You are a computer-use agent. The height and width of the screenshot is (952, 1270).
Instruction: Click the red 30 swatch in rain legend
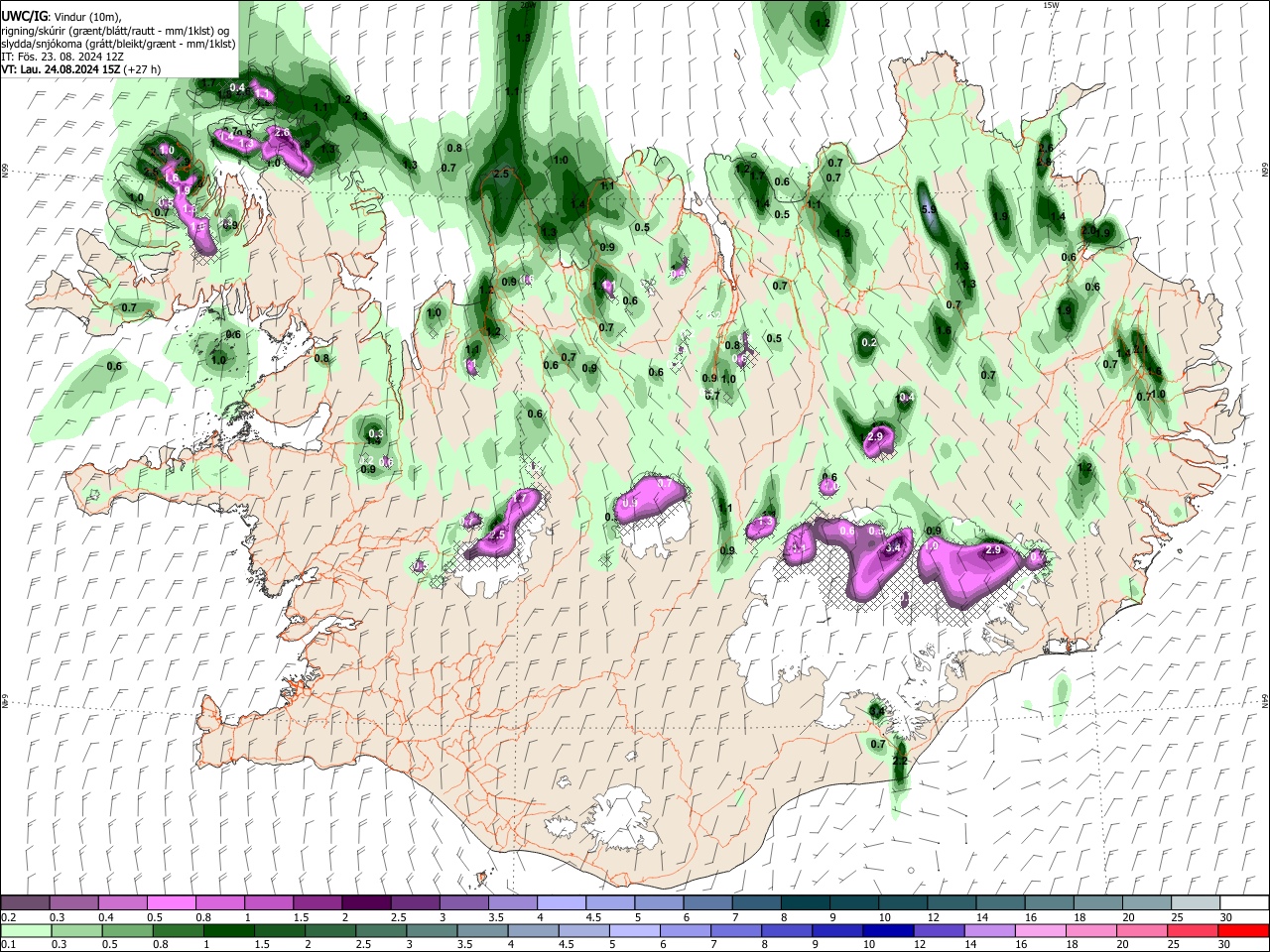[1242, 931]
